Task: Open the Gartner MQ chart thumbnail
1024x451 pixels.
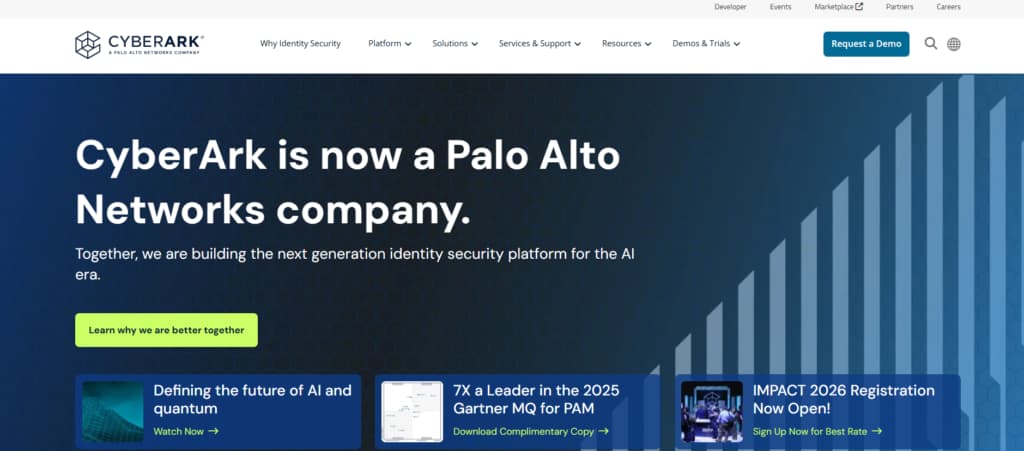Action: (412, 412)
